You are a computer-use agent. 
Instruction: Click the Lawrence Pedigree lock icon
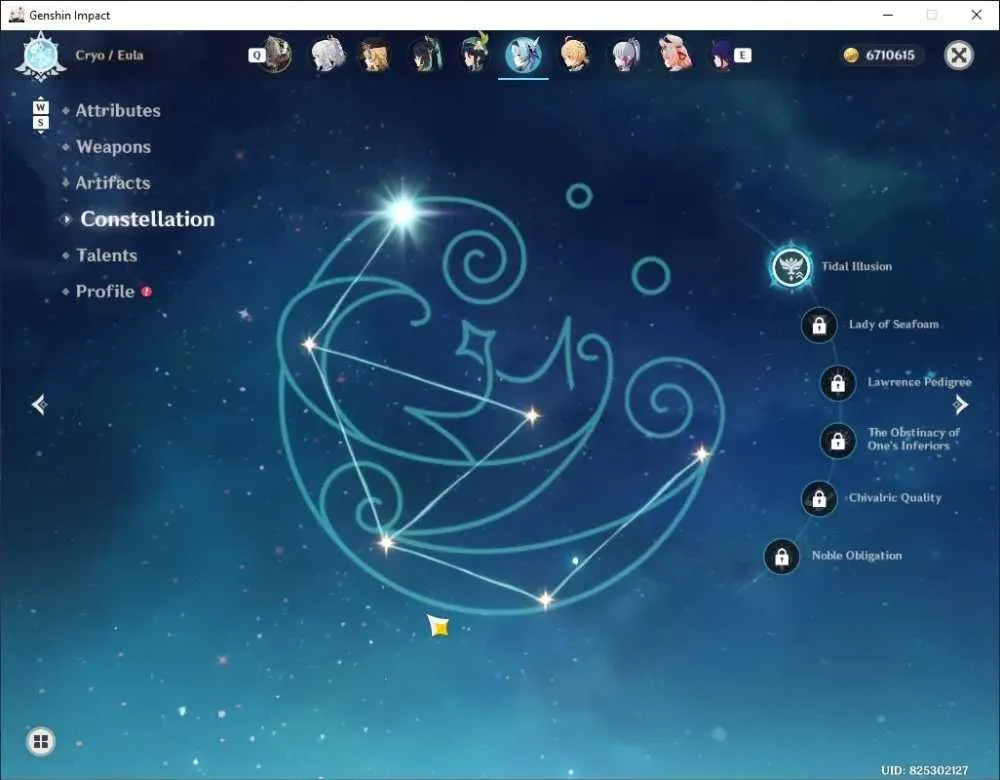[x=837, y=383]
